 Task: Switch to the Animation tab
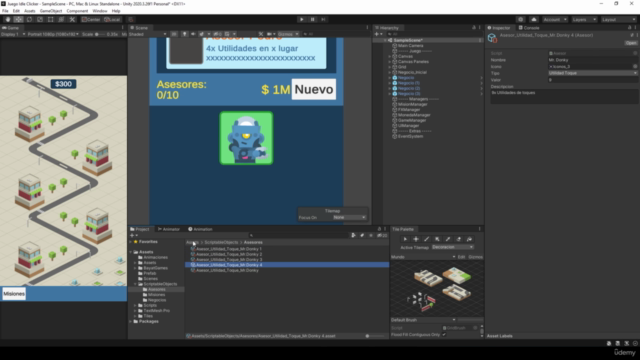[200, 229]
